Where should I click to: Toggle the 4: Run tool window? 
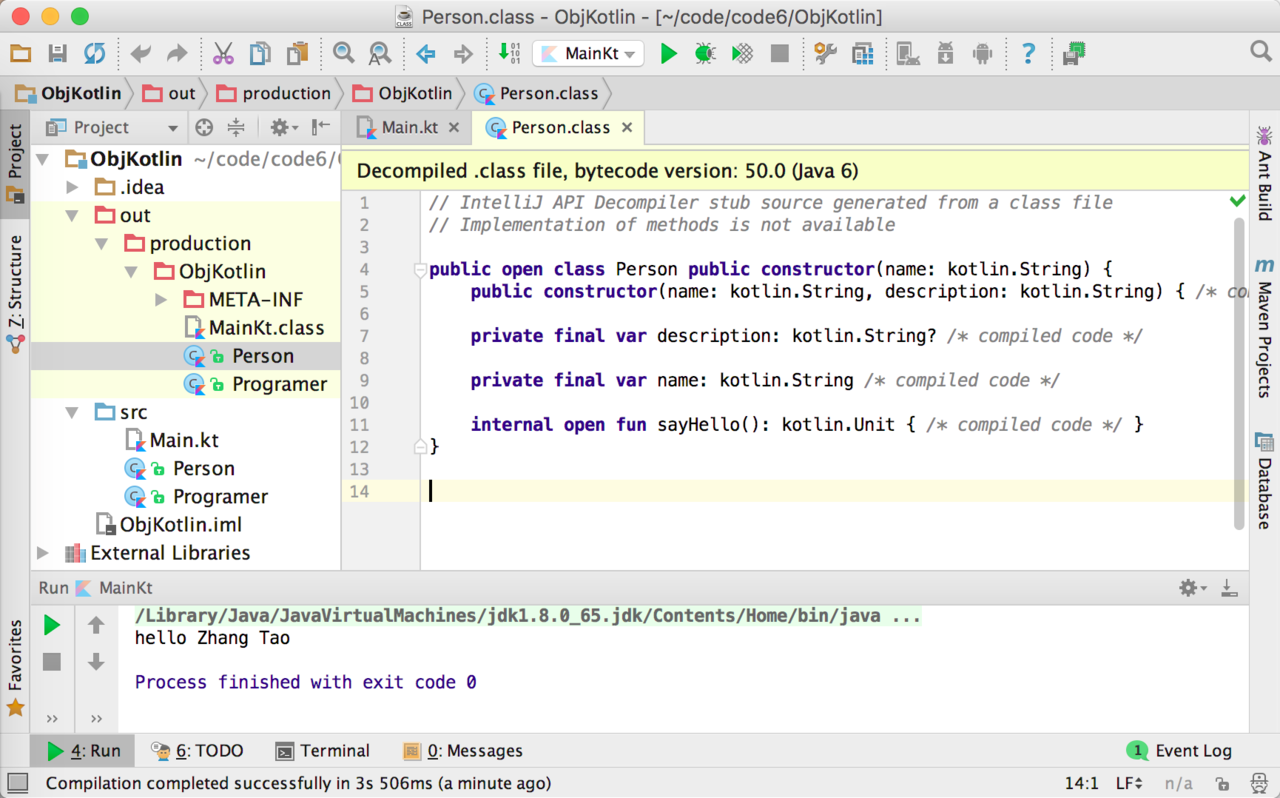pos(83,751)
